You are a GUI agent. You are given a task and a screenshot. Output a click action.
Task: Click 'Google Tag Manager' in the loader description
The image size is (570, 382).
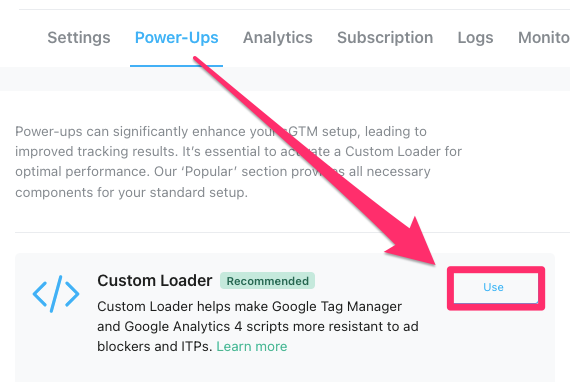[337, 306]
